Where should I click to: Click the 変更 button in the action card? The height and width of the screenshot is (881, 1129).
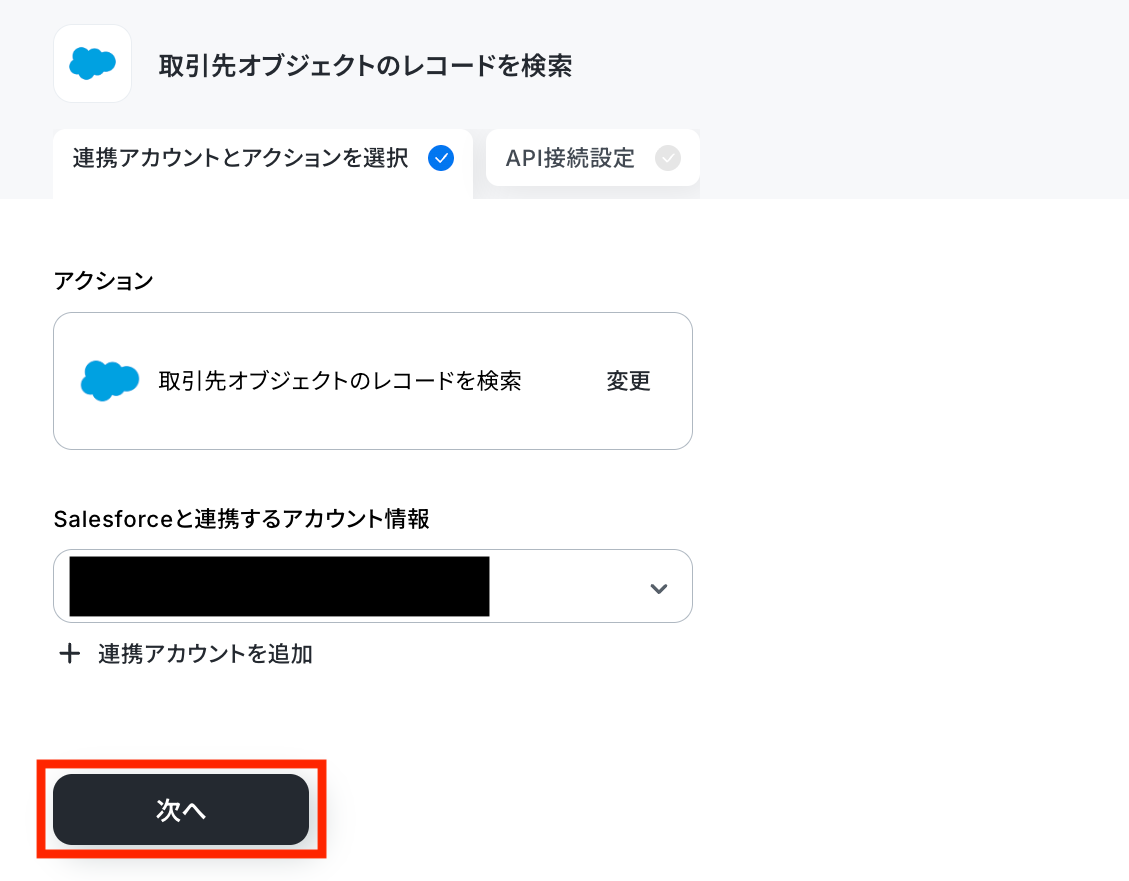click(x=628, y=381)
